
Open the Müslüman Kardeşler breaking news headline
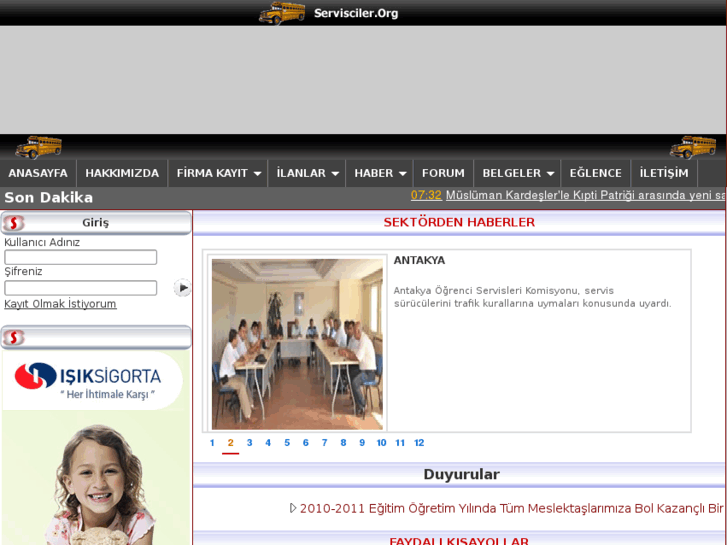tap(586, 195)
